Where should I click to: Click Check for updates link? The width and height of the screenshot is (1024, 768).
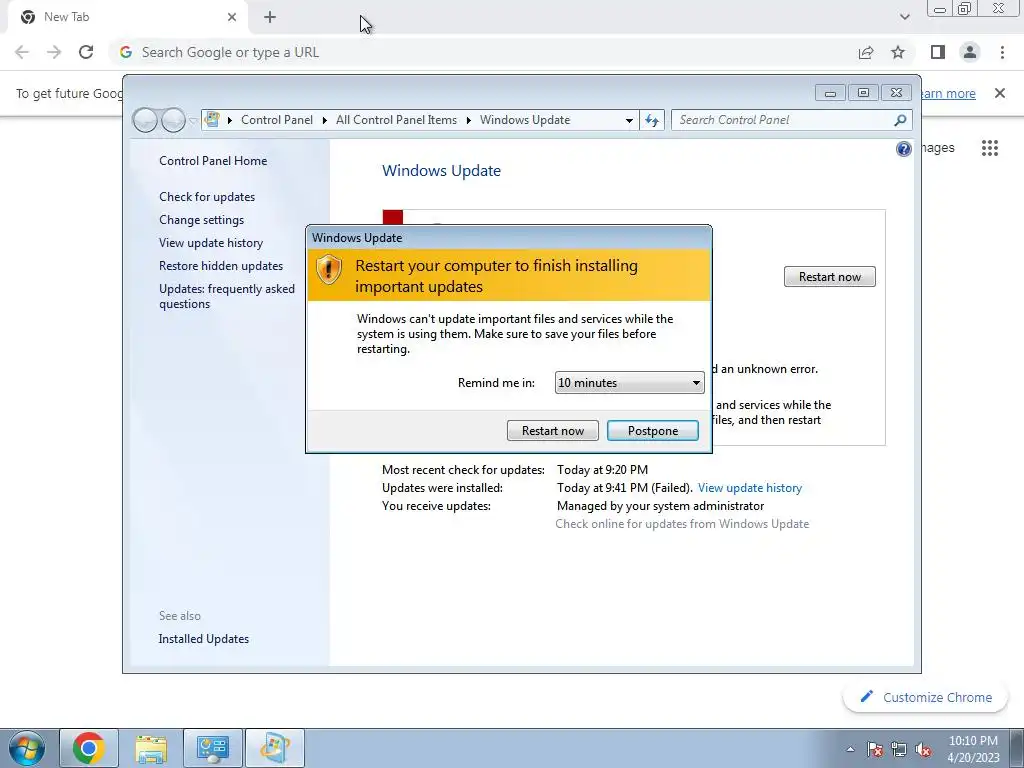[x=207, y=197]
